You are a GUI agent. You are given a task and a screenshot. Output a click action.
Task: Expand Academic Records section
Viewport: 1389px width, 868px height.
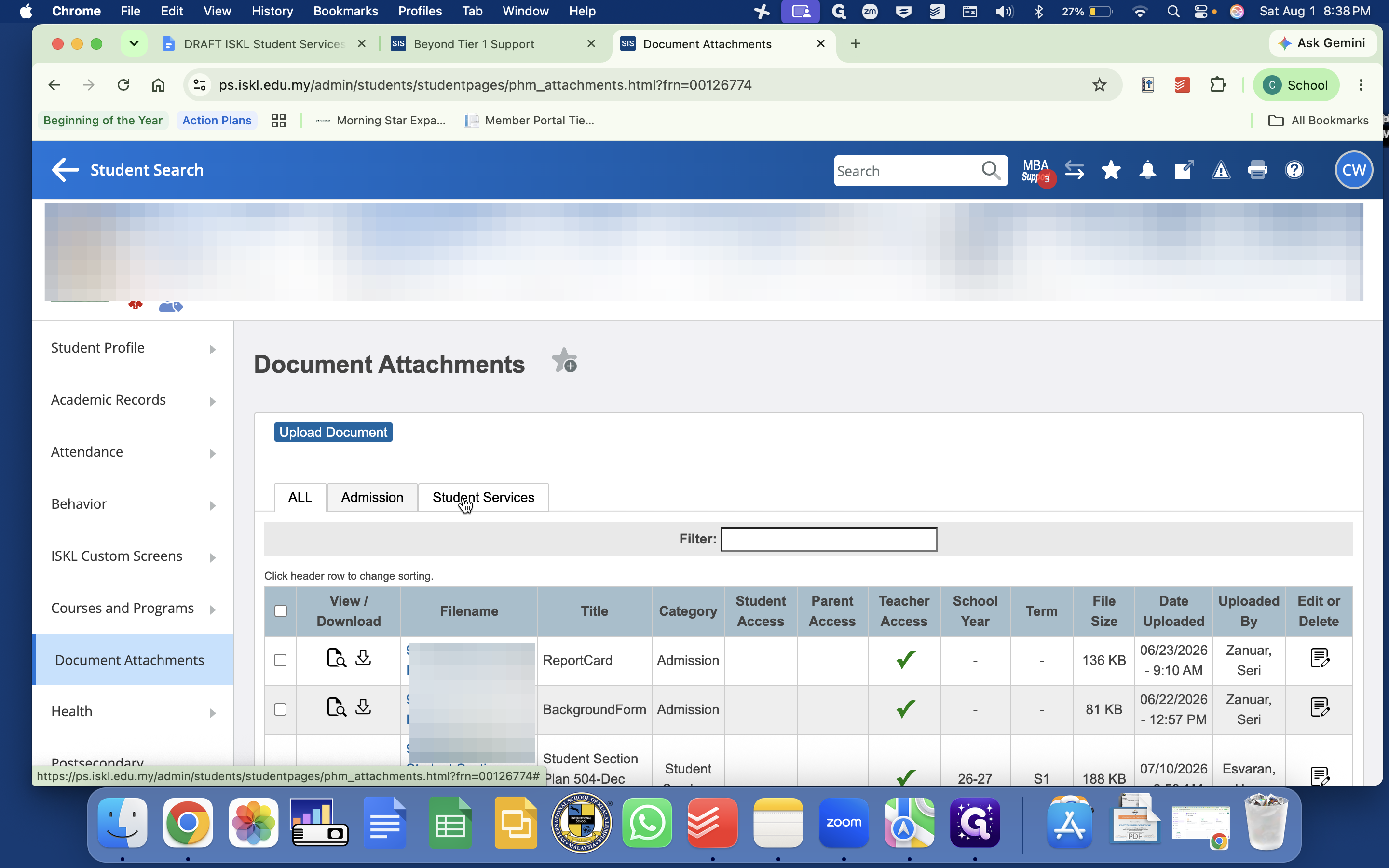[133, 400]
